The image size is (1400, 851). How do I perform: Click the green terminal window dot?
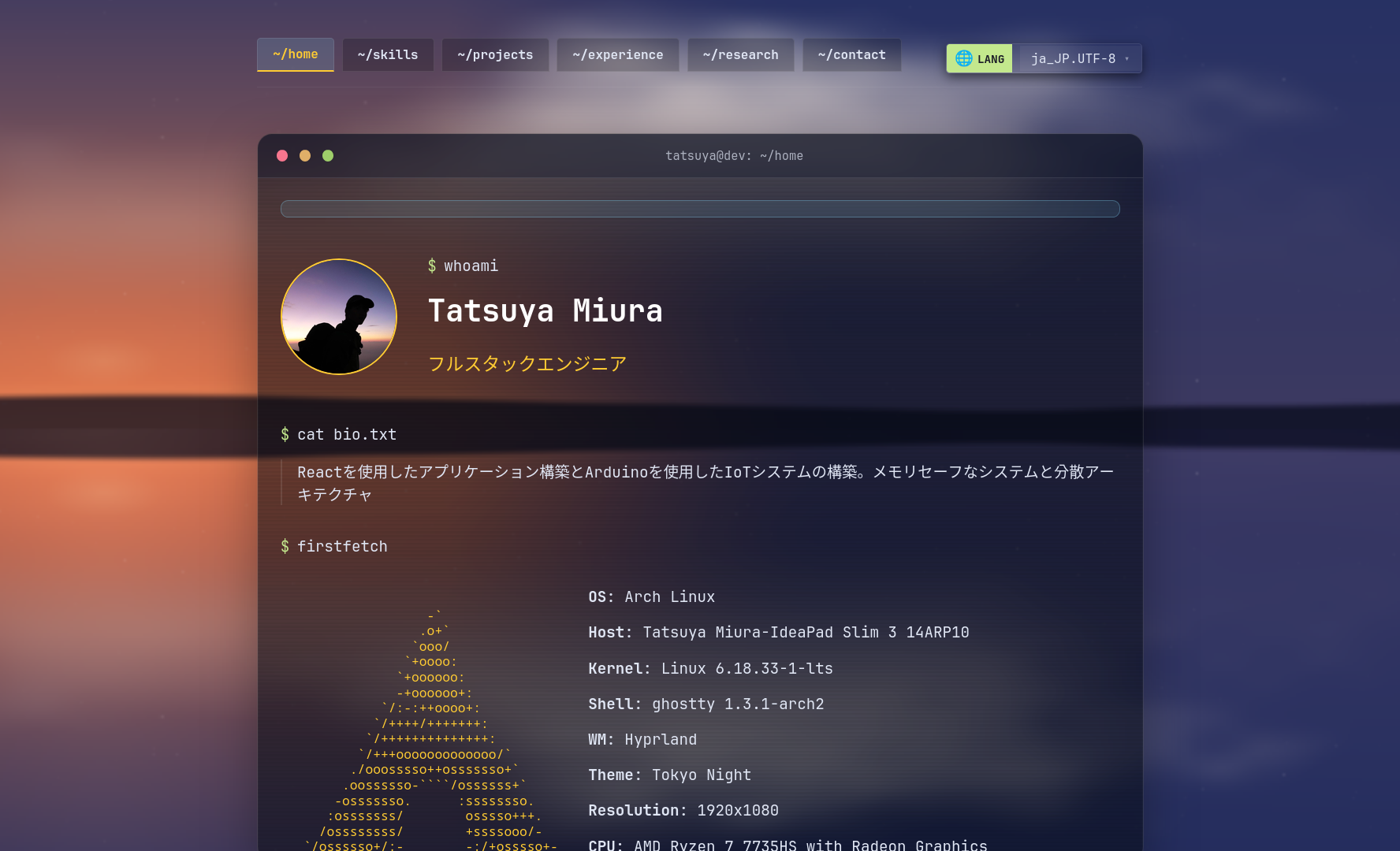pos(328,155)
